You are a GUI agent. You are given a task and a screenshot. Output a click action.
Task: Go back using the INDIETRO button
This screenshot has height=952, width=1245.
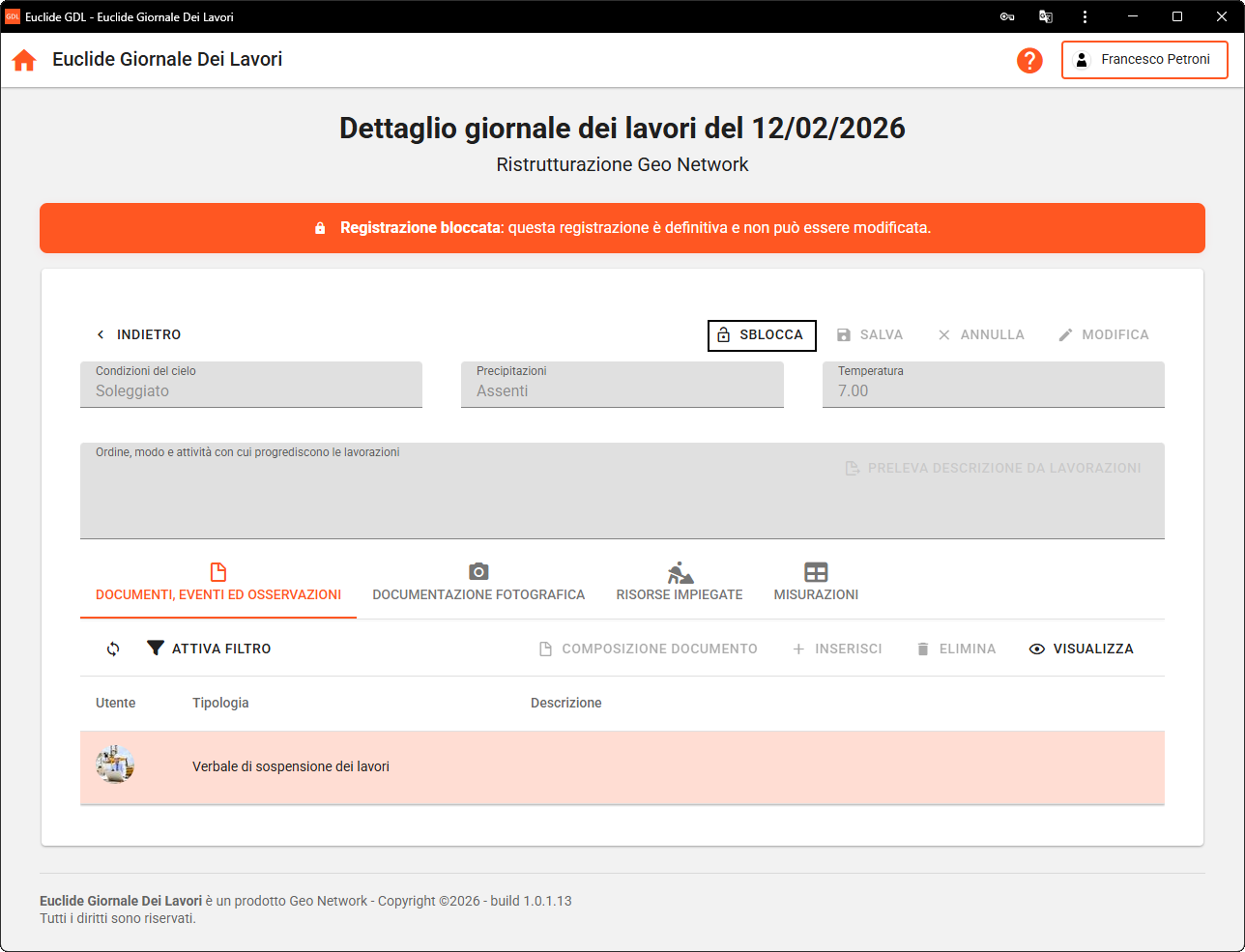click(x=138, y=335)
